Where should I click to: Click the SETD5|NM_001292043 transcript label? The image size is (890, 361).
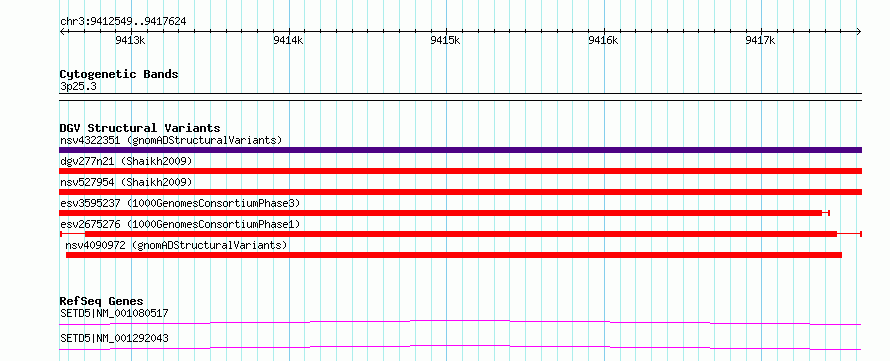(114, 339)
